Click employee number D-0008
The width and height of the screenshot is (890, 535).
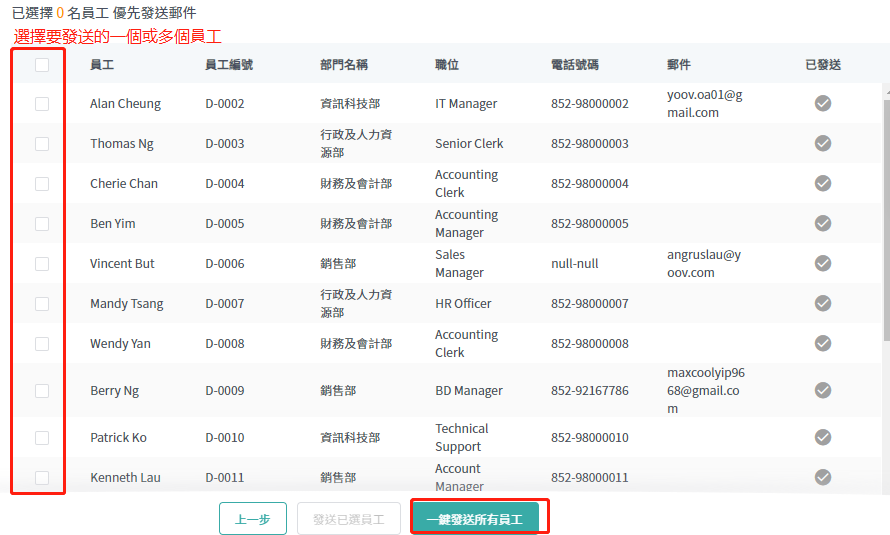coord(225,344)
